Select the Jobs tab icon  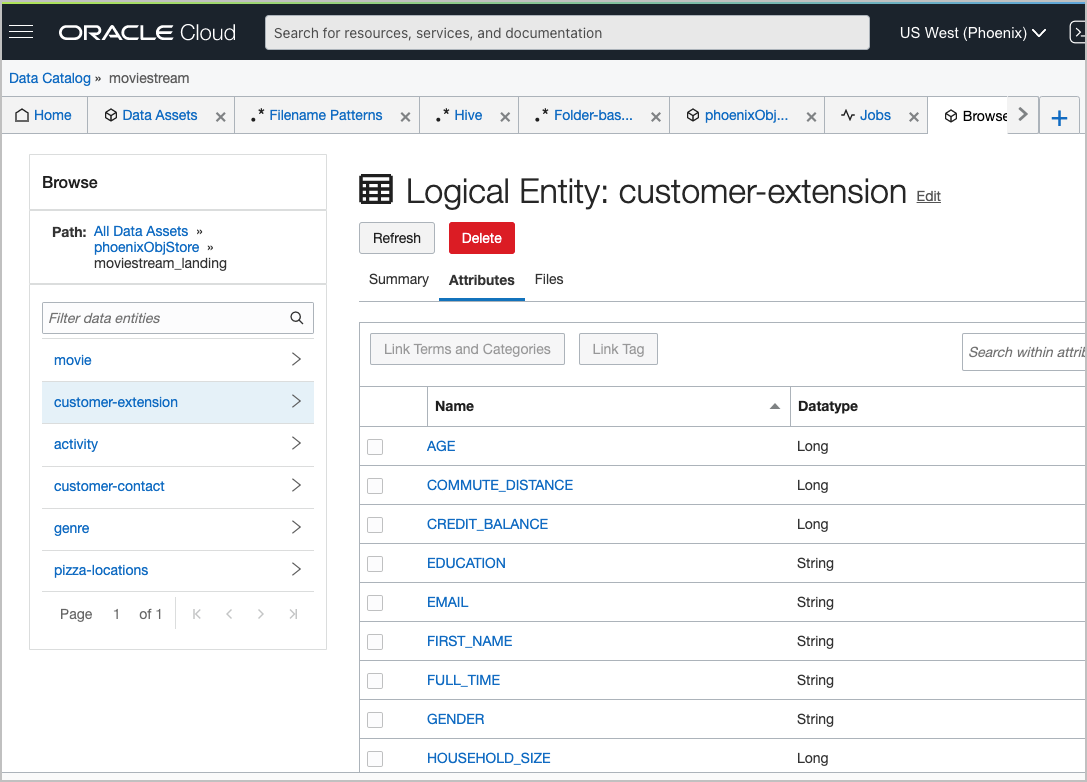tap(848, 115)
